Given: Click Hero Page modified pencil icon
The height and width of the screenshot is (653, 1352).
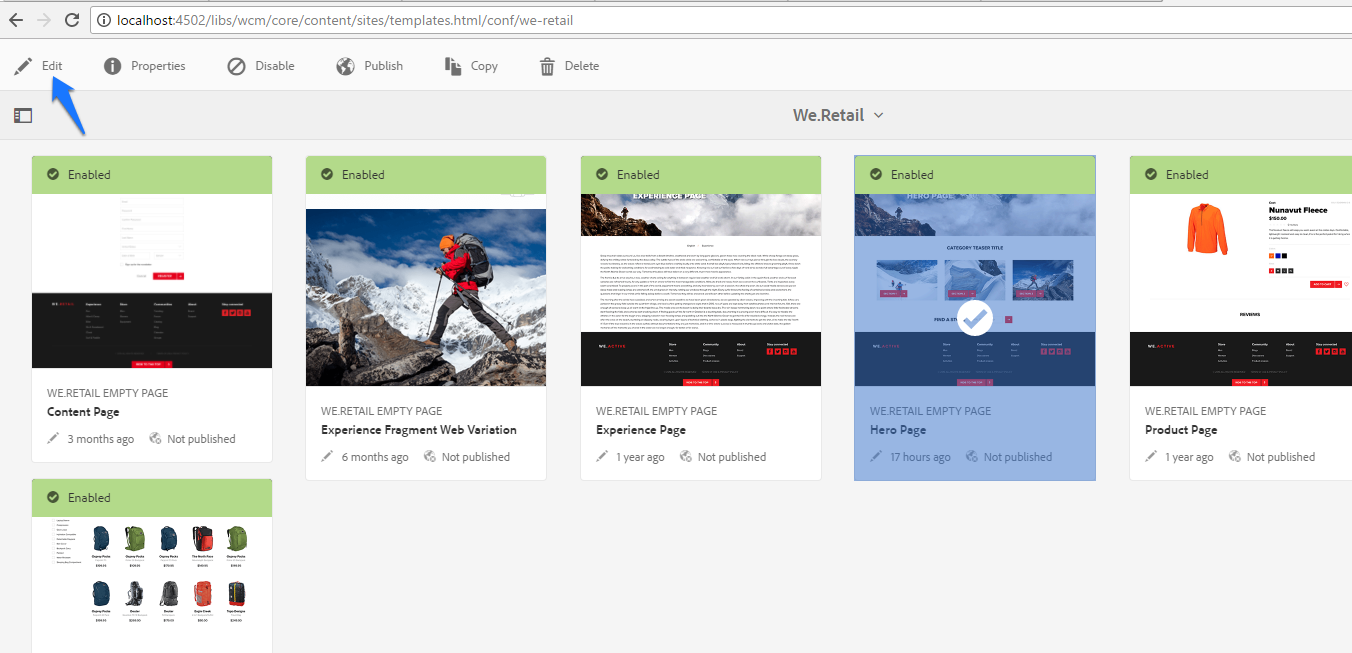Looking at the screenshot, I should click(877, 456).
